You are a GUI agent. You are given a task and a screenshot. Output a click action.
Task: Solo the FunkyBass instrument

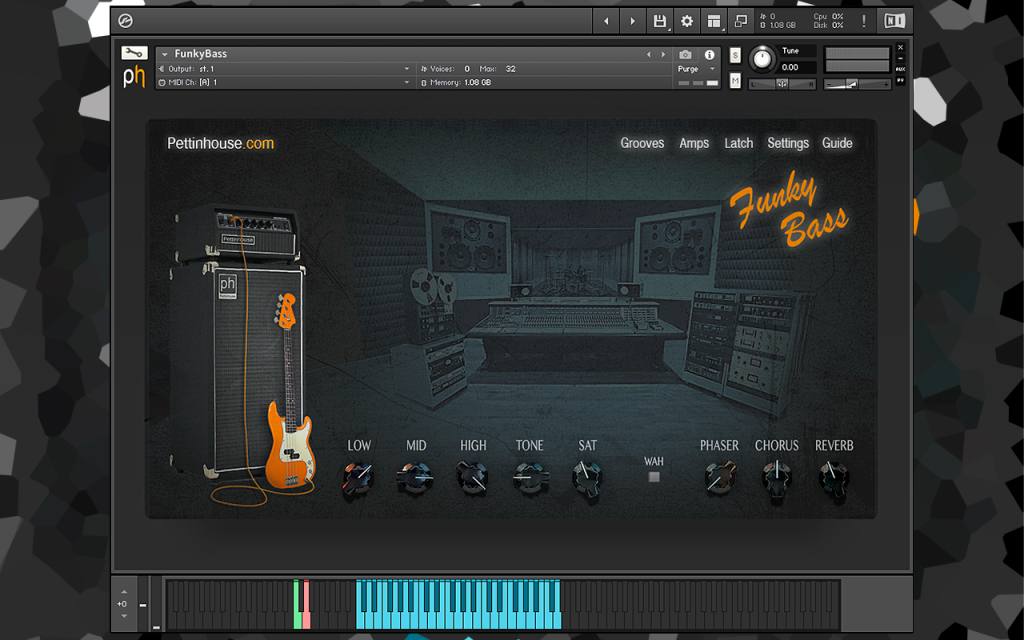[735, 55]
